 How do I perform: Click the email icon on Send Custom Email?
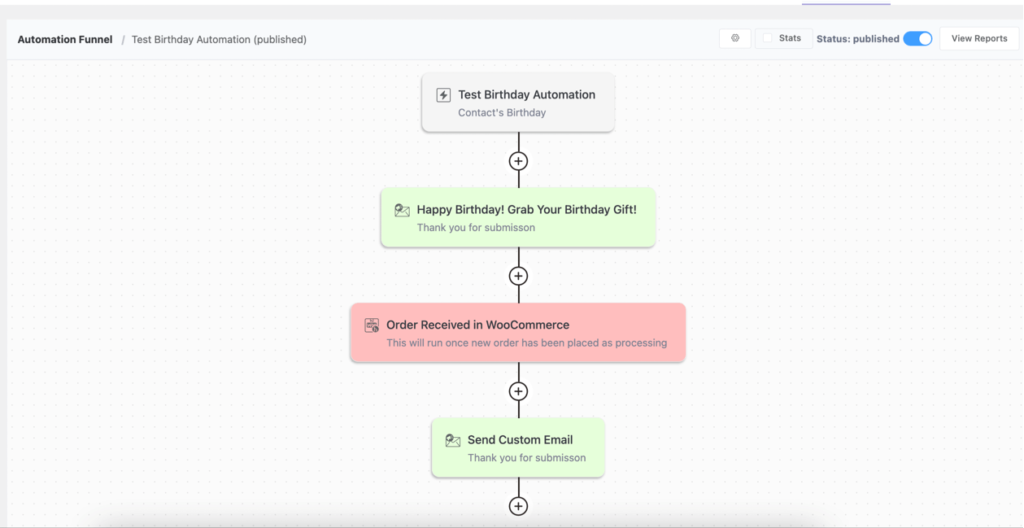[x=453, y=440]
